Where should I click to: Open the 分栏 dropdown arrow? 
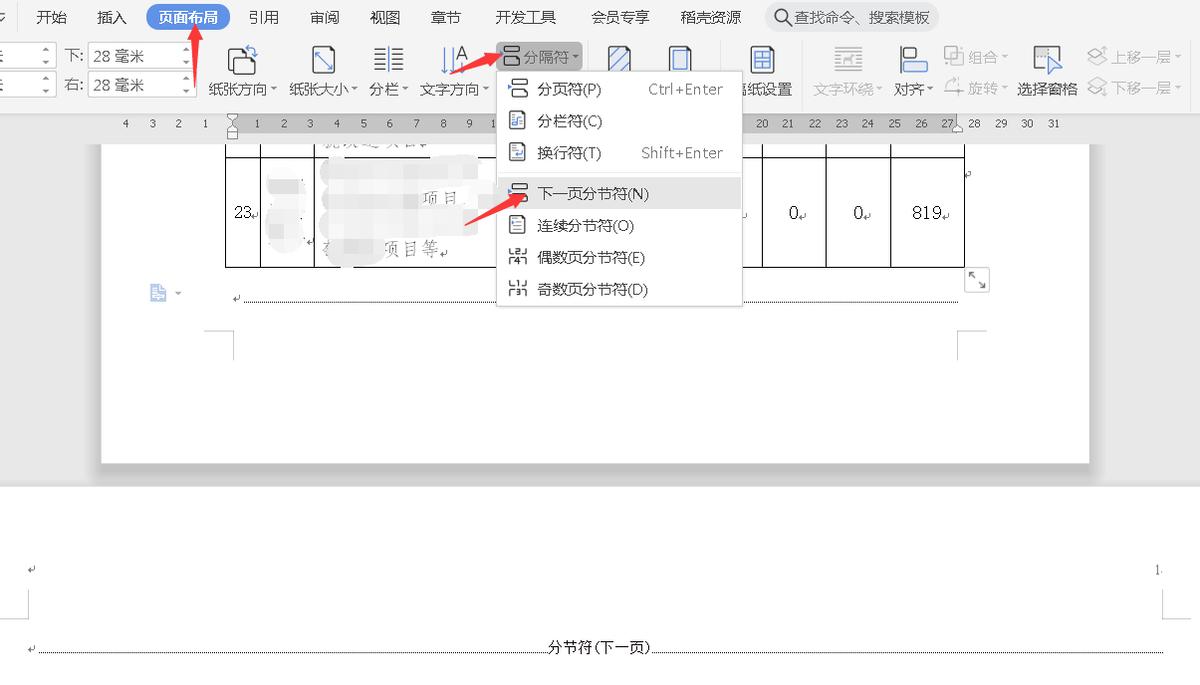(x=407, y=89)
